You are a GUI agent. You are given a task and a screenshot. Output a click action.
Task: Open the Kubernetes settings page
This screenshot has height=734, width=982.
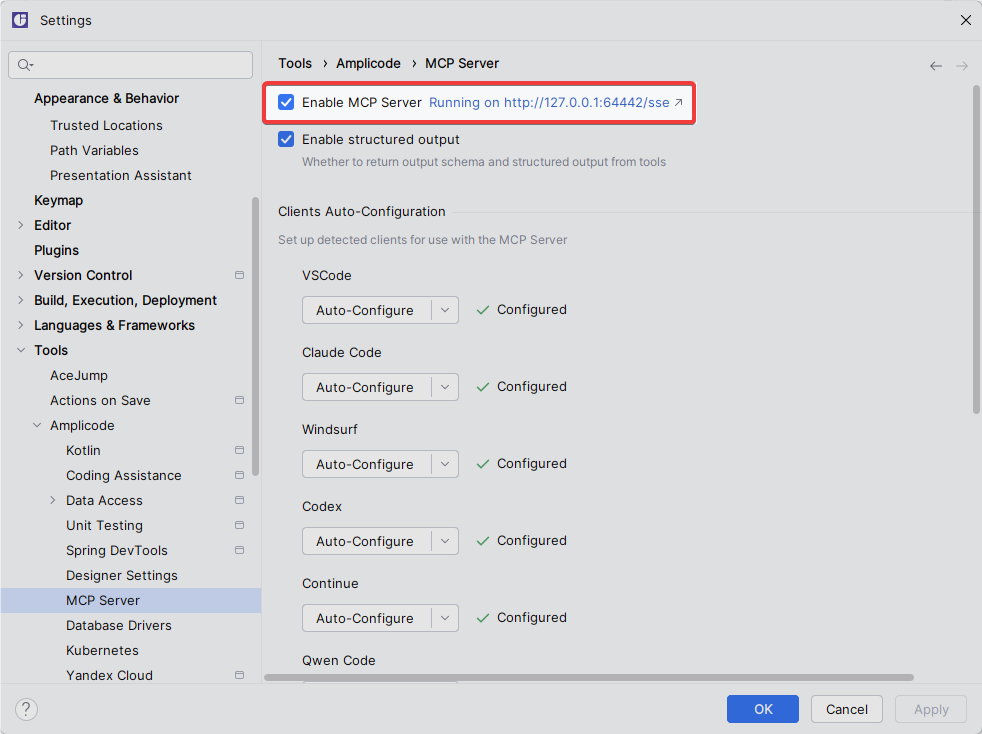point(103,651)
